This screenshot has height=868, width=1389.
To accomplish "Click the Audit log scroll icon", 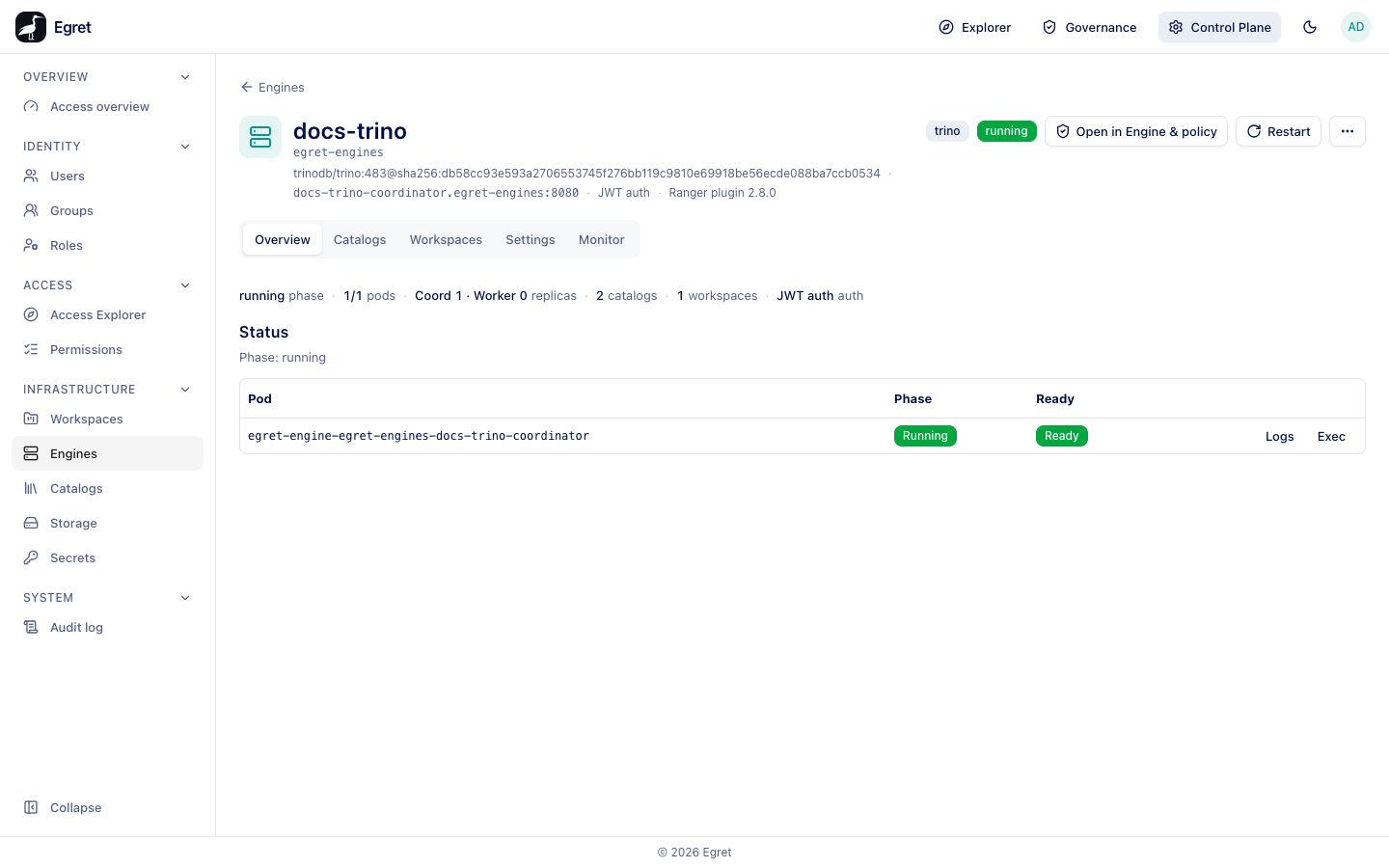I will 31,628.
